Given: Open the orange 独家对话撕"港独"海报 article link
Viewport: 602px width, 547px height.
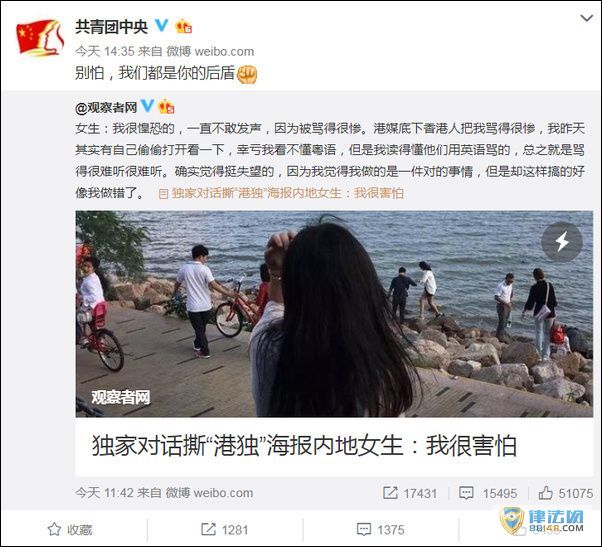Looking at the screenshot, I should 281,193.
